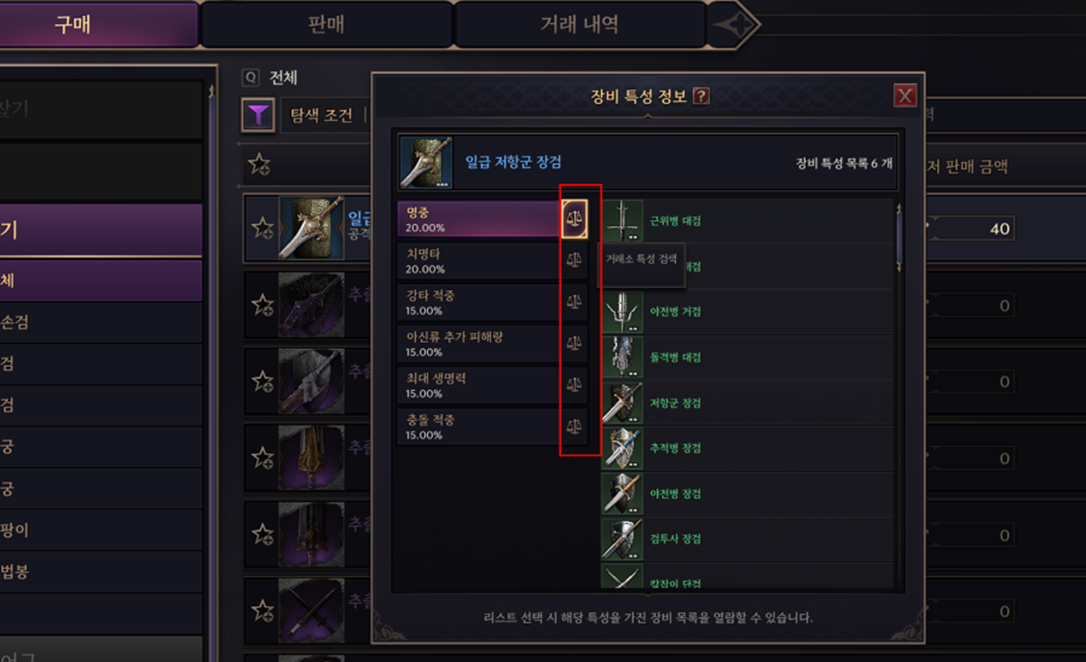Toggle favorite star on second listed item
Image resolution: width=1086 pixels, height=662 pixels.
click(262, 305)
